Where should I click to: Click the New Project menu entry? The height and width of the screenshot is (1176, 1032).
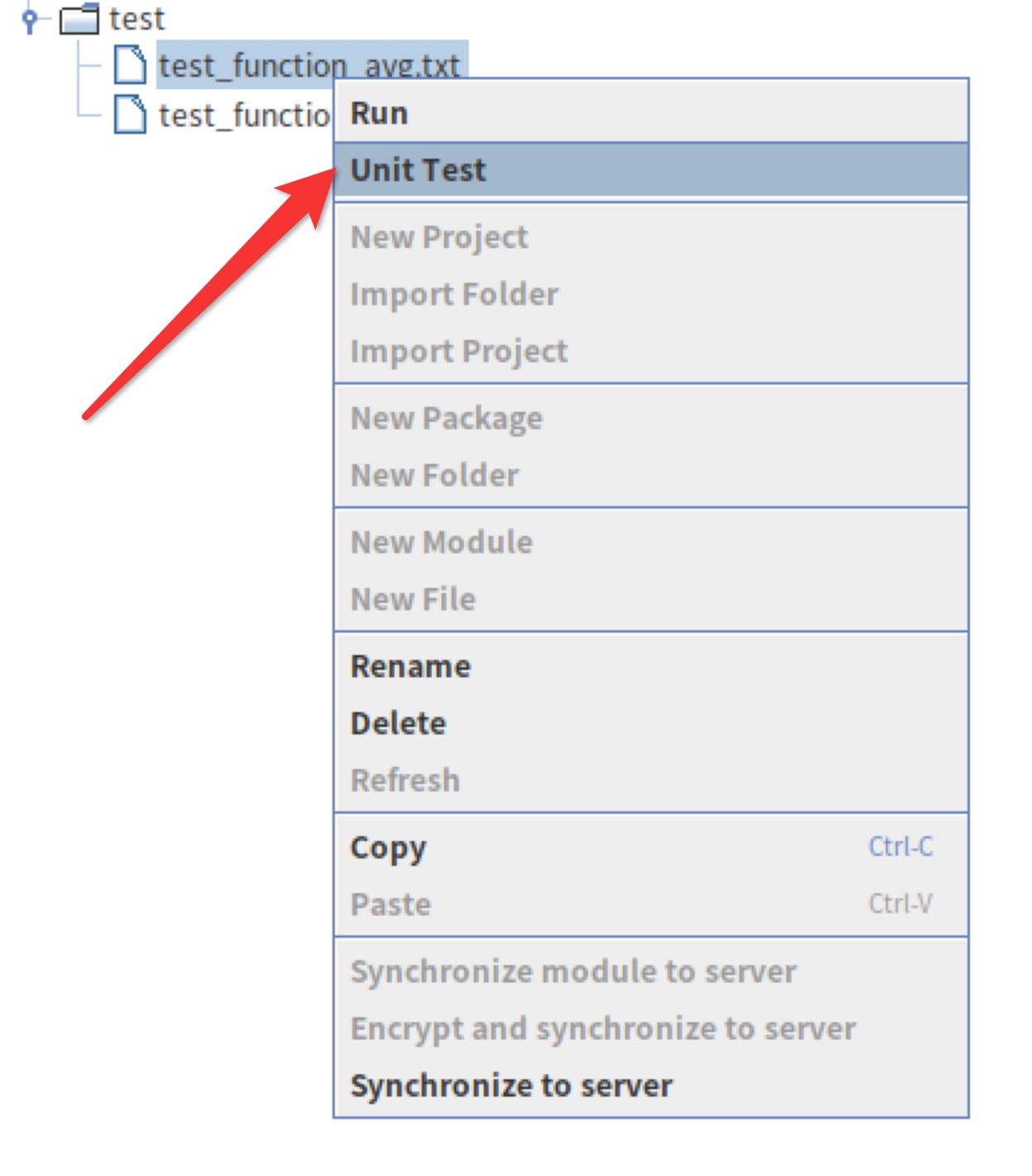point(439,237)
